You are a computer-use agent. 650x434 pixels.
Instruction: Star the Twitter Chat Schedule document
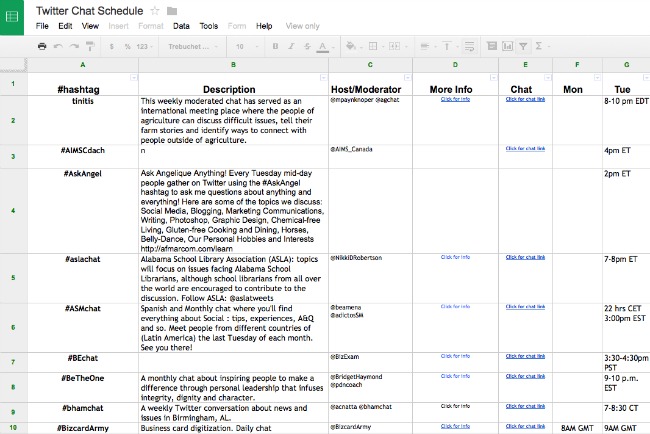pos(155,11)
